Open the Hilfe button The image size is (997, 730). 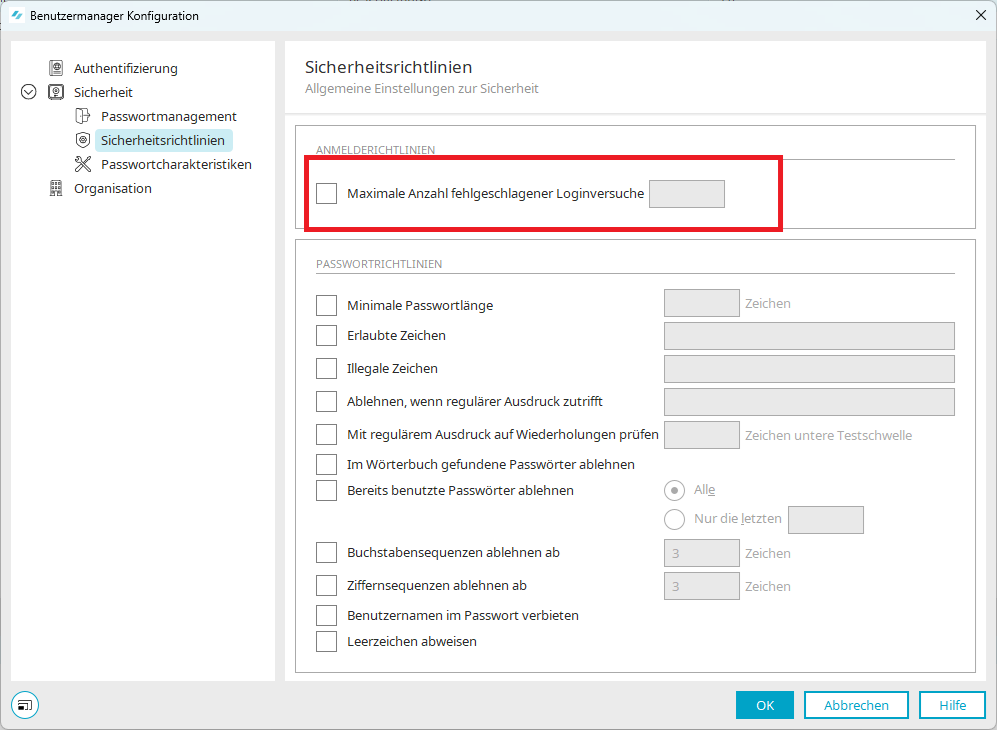point(952,705)
